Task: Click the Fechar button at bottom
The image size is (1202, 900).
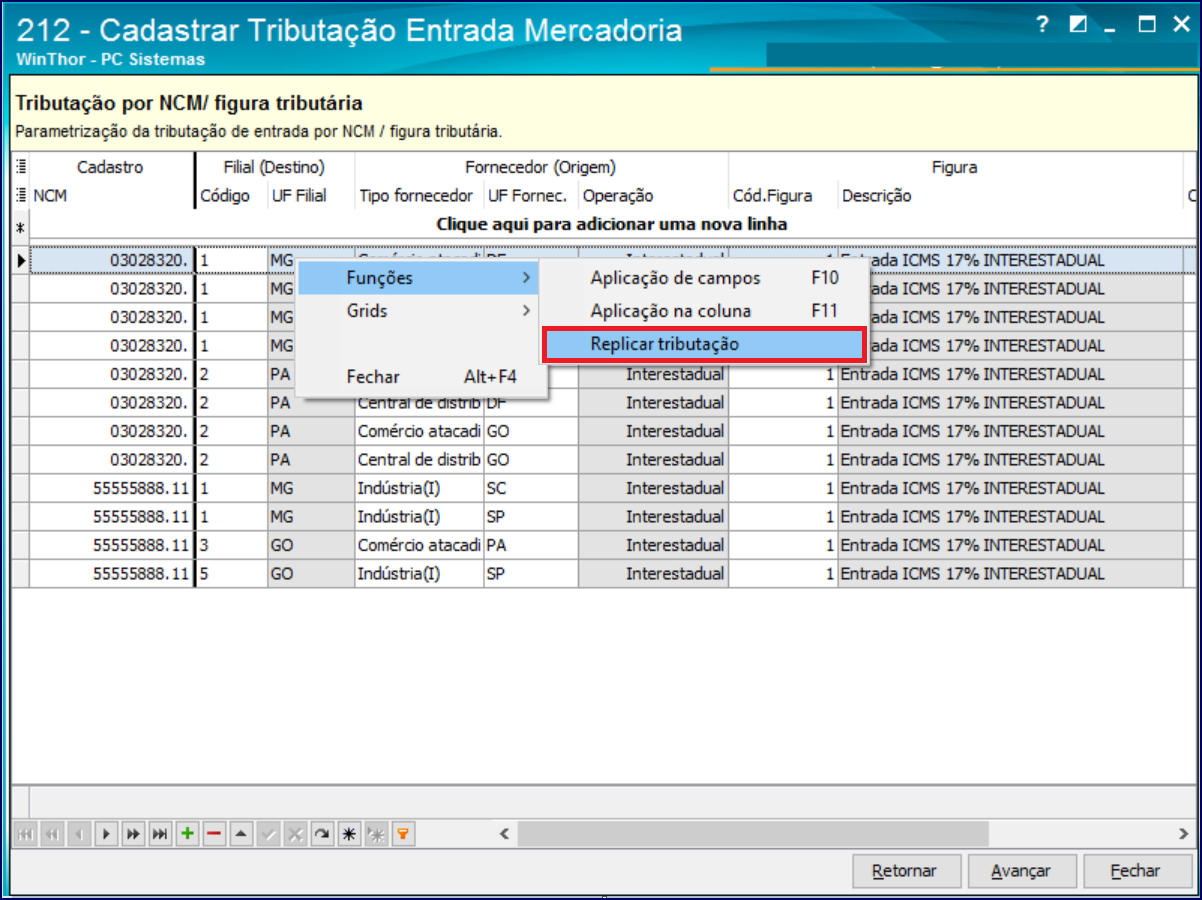Action: (1138, 871)
